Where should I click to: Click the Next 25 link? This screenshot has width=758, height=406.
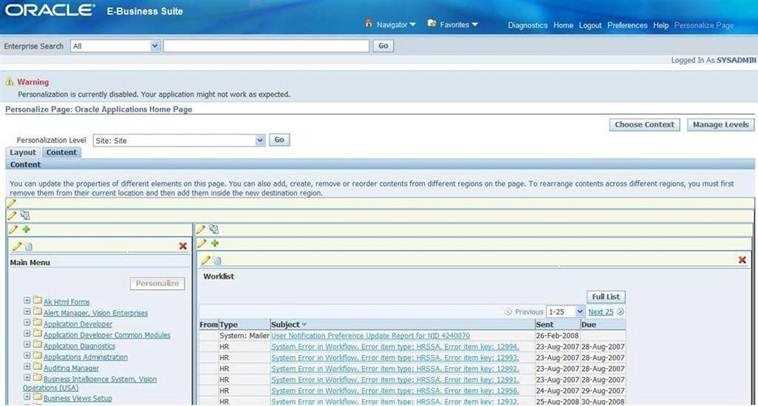(x=600, y=312)
